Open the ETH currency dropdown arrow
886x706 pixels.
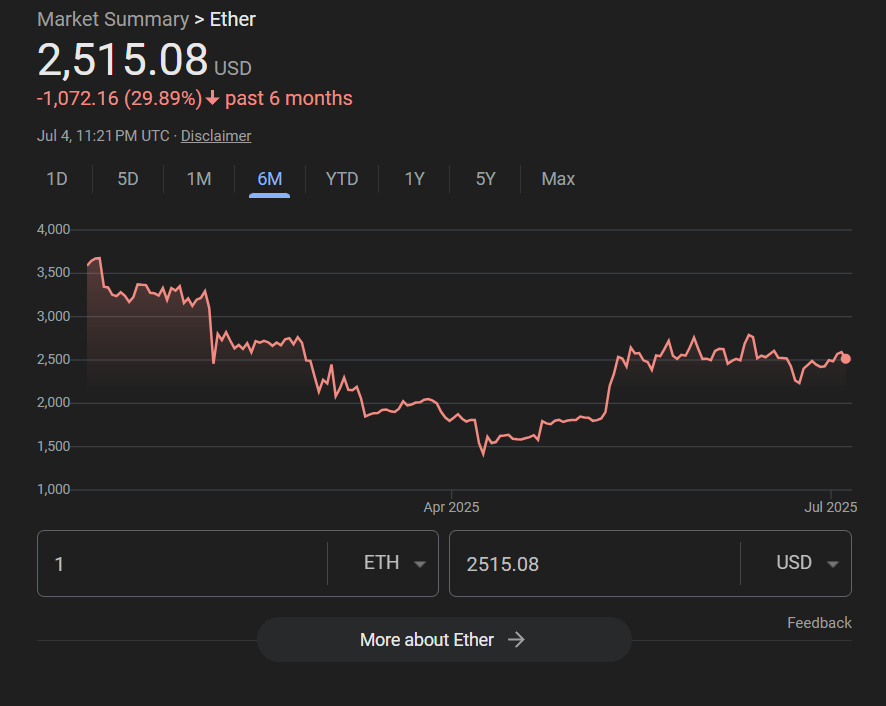420,564
